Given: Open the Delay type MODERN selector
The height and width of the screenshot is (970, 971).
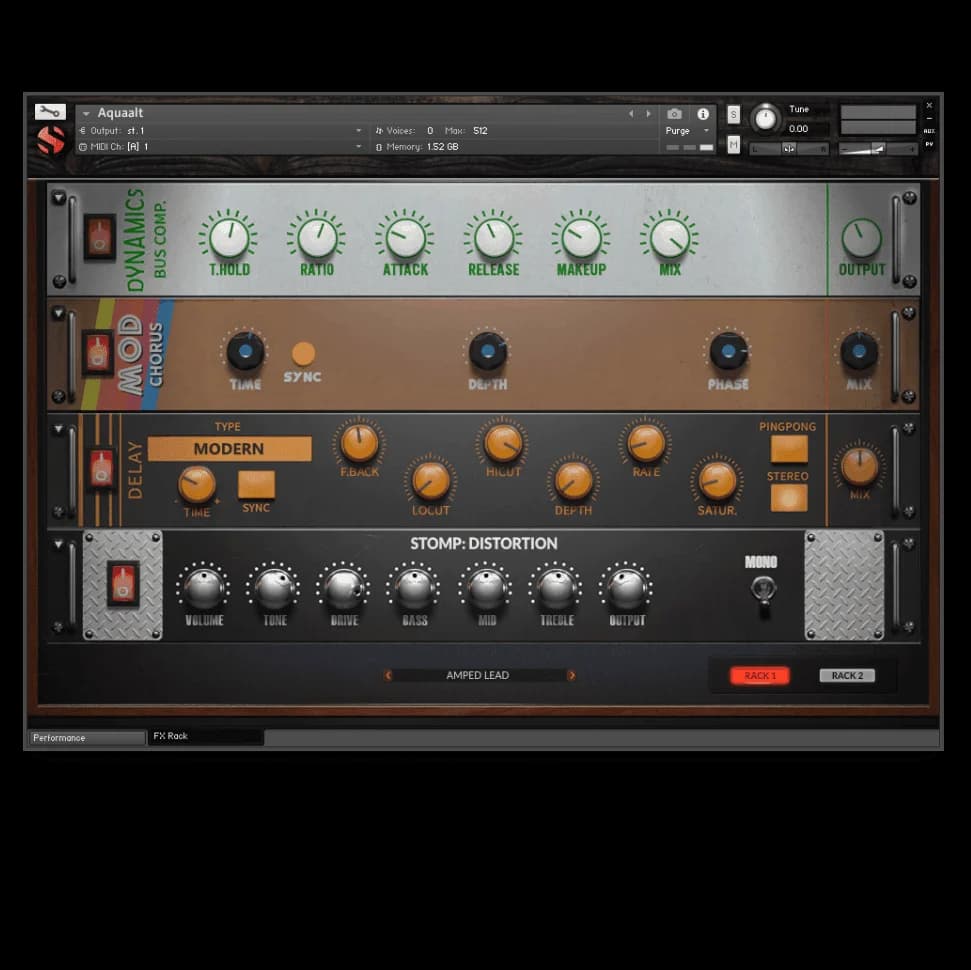Looking at the screenshot, I should point(229,449).
